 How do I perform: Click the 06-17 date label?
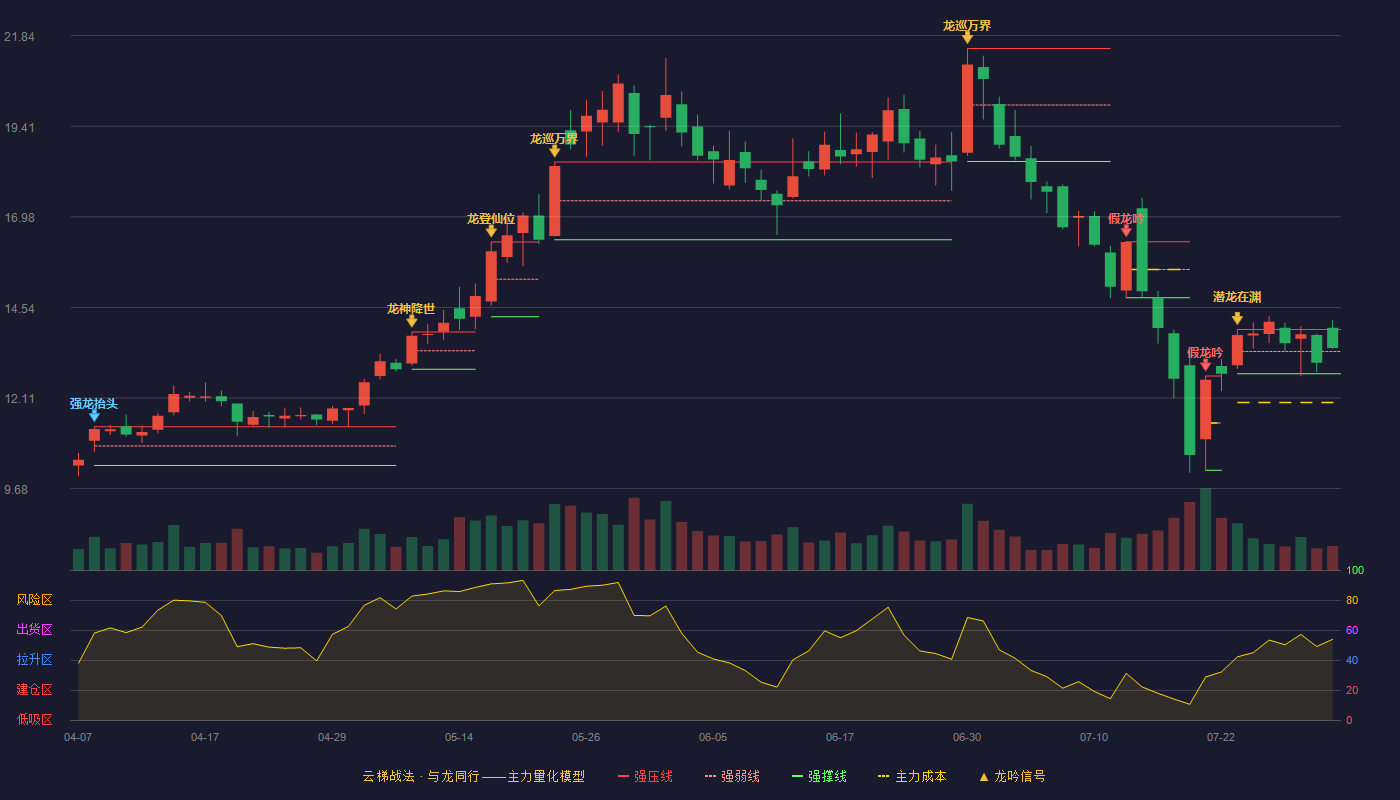click(x=840, y=737)
